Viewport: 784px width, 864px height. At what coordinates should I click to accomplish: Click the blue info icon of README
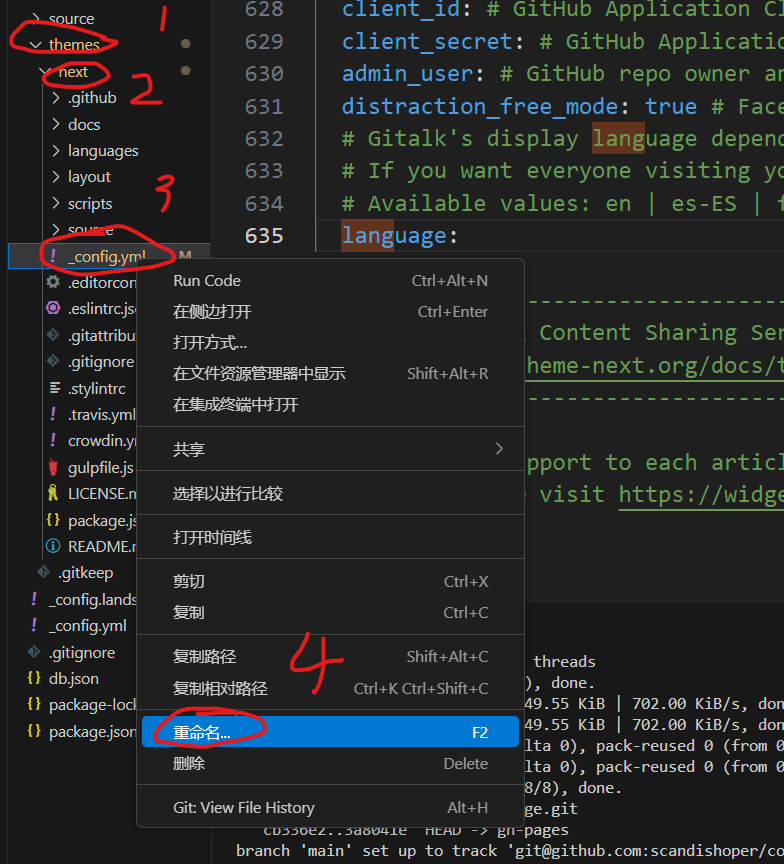click(53, 546)
